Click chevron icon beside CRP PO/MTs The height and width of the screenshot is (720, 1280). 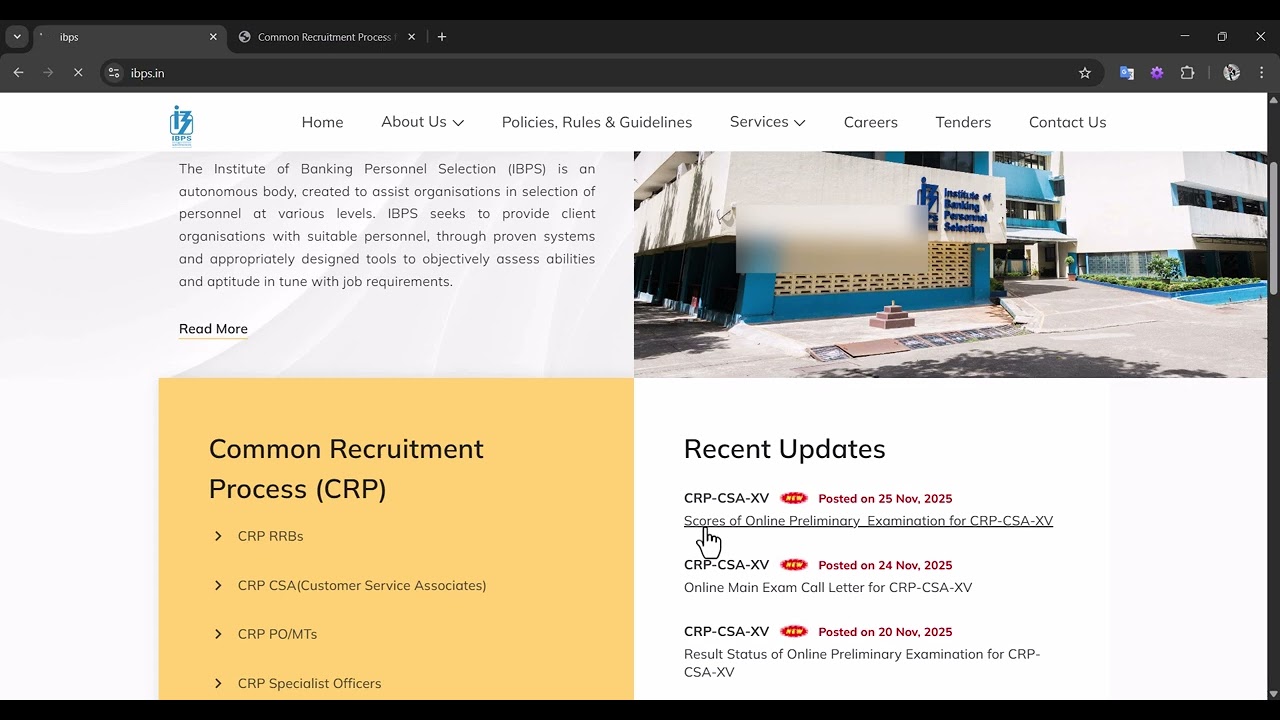click(x=218, y=634)
